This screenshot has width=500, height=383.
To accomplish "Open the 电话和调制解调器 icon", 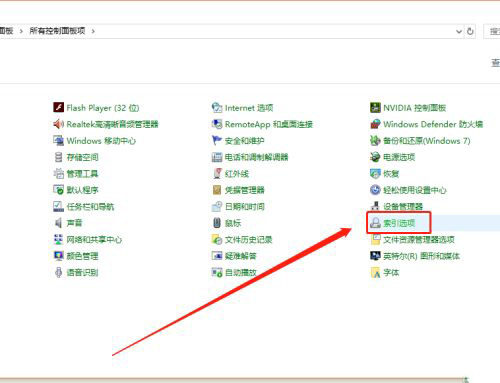I will 217,157.
